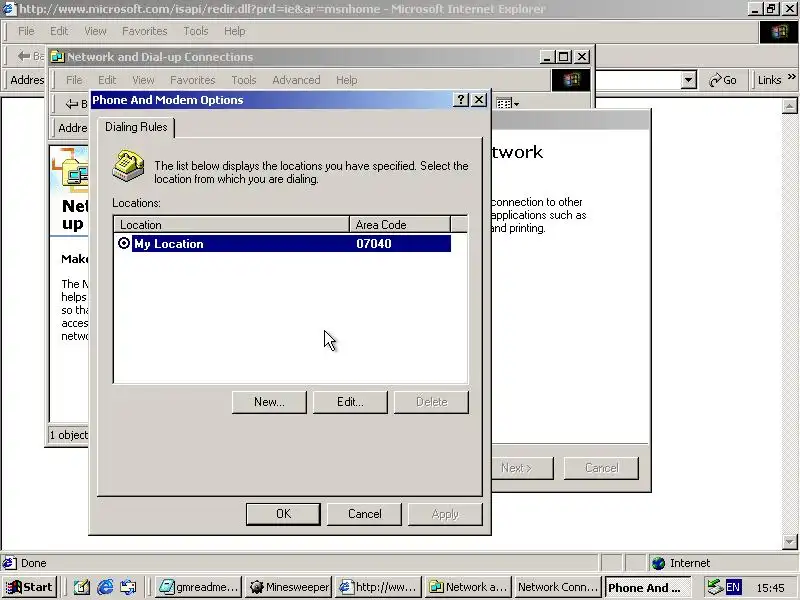The width and height of the screenshot is (800, 600).
Task: Click Phone And ... taskbar button
Action: point(648,587)
